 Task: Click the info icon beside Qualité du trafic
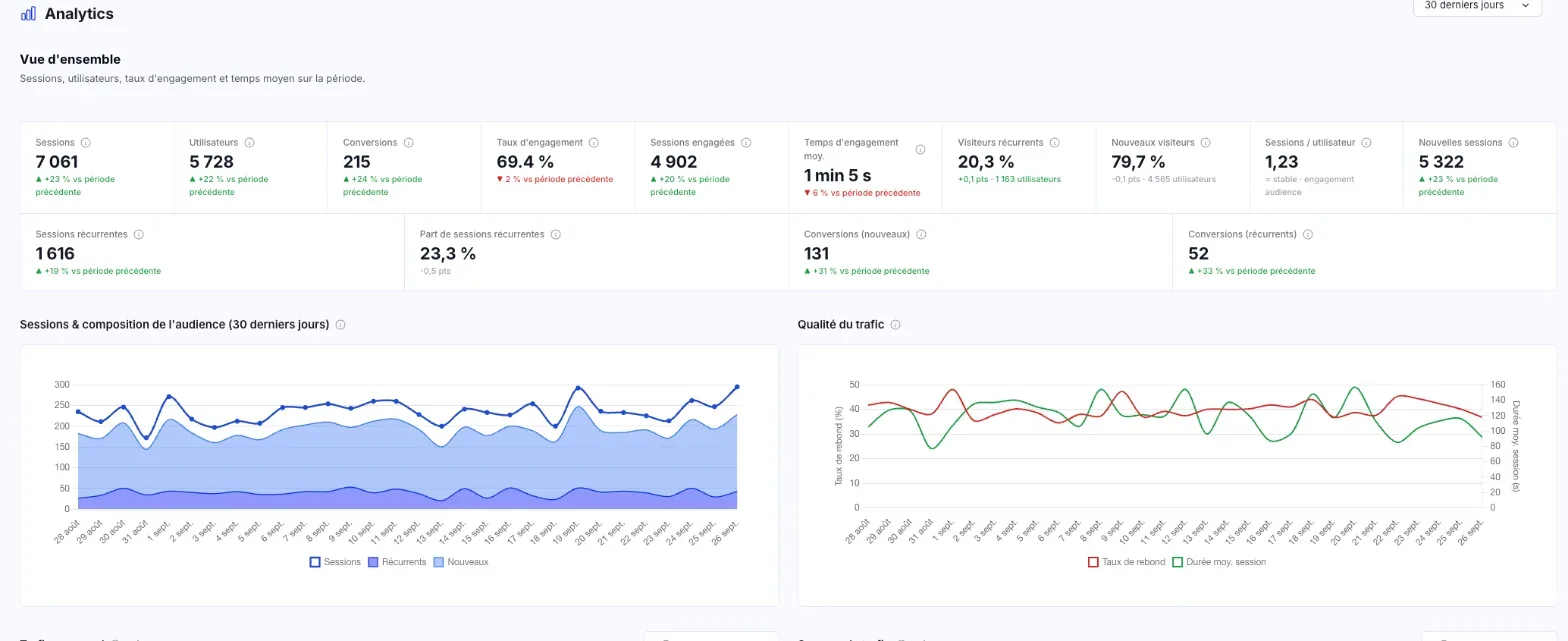pyautogui.click(x=896, y=325)
